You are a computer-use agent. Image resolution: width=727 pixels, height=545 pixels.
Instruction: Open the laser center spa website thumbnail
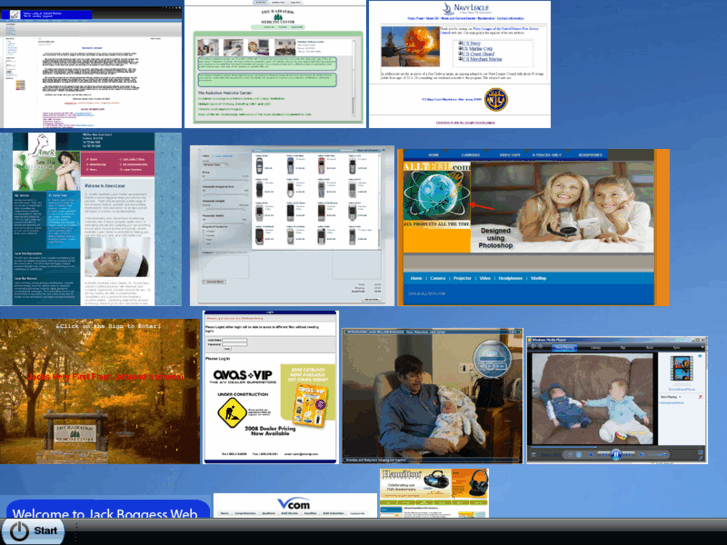pyautogui.click(x=91, y=219)
